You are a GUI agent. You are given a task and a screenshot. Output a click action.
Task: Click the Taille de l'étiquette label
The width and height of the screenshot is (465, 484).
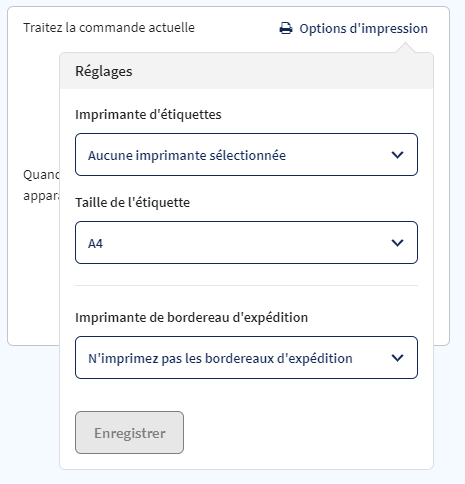[133, 203]
